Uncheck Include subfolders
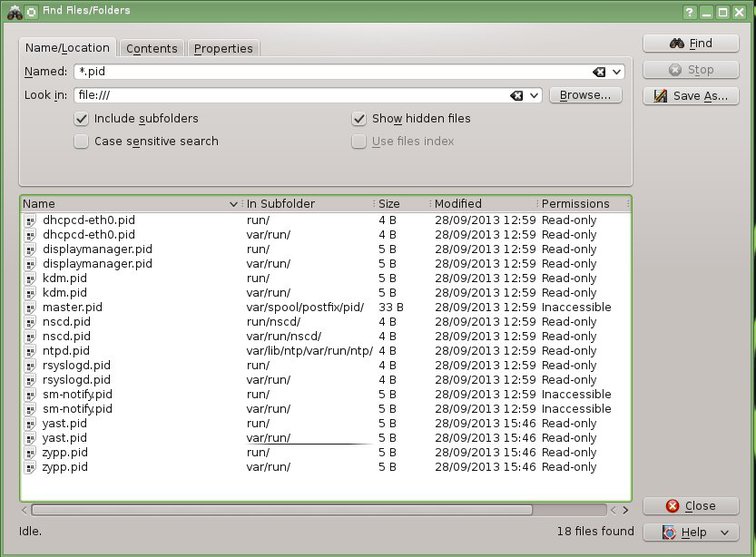 81,118
